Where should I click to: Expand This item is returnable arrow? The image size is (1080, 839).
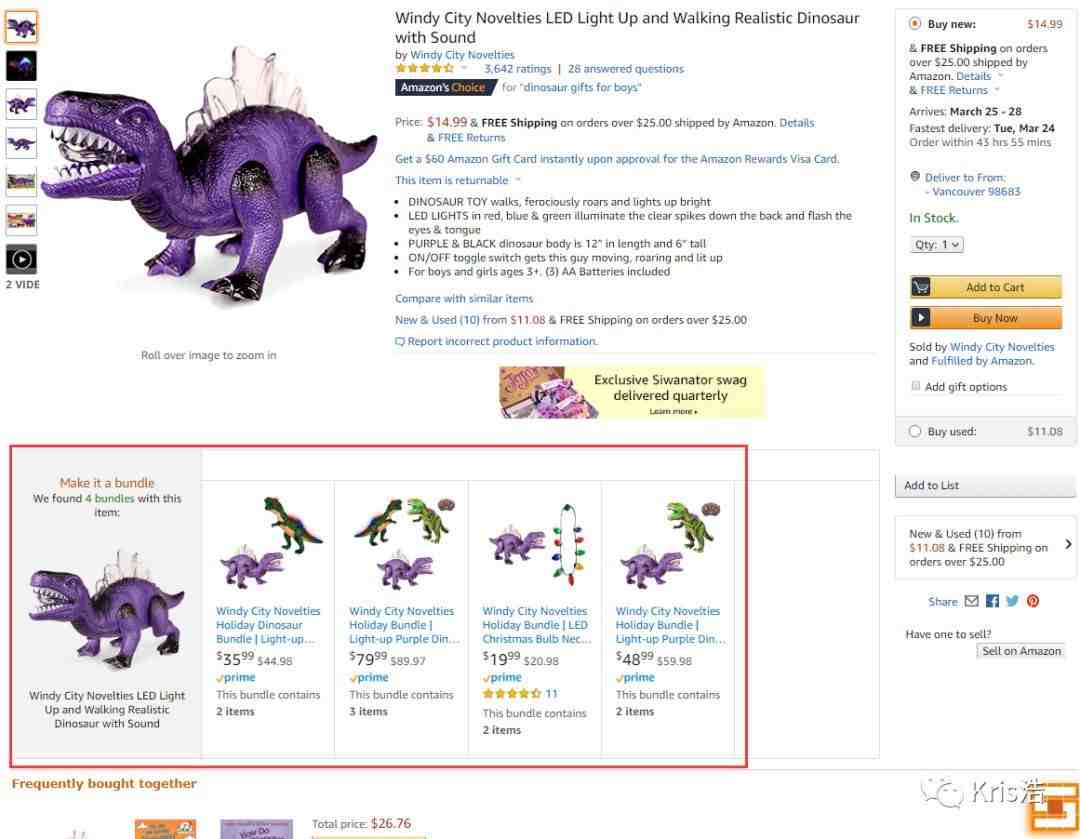(x=518, y=180)
